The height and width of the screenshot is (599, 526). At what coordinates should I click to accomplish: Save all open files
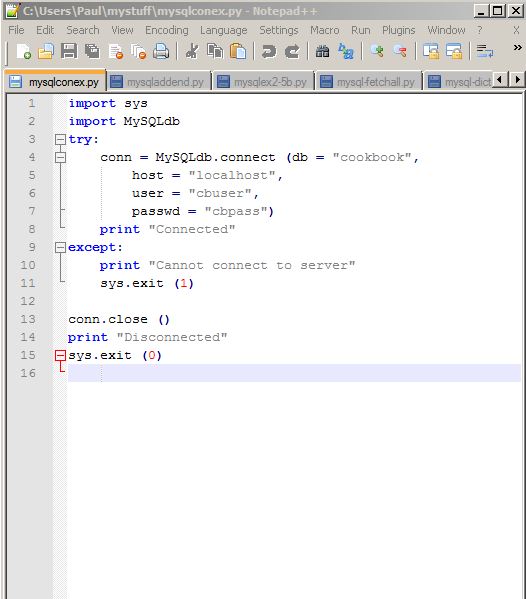click(x=92, y=51)
